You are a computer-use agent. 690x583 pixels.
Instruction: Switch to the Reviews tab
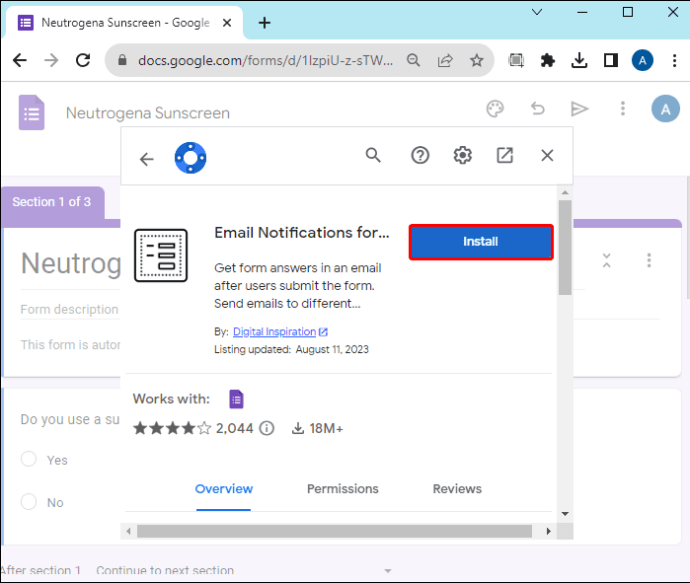tap(457, 489)
